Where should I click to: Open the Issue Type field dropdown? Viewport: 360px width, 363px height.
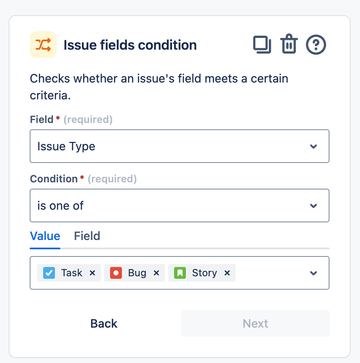[x=180, y=146]
